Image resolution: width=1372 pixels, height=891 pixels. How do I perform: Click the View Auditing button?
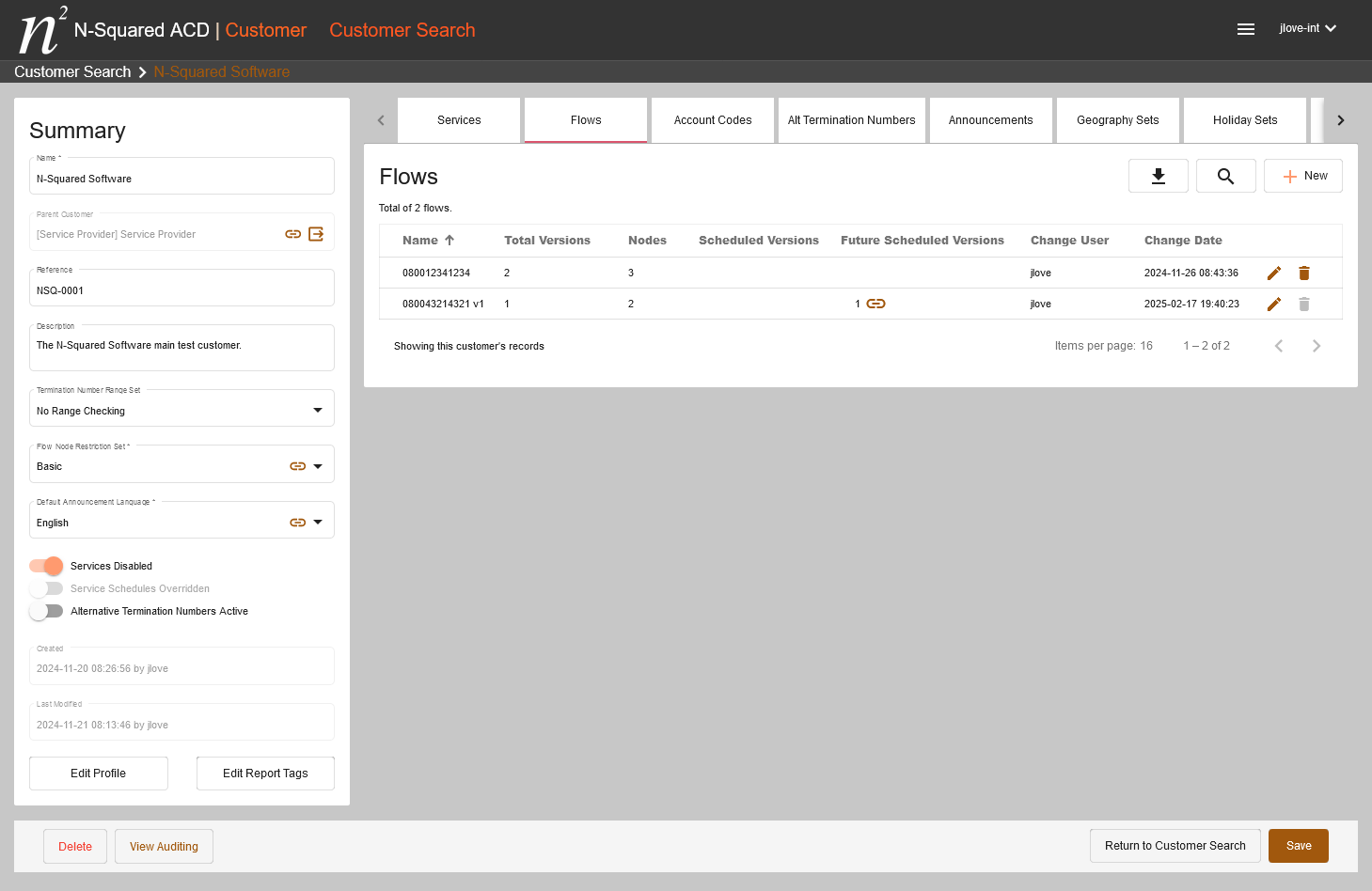164,846
